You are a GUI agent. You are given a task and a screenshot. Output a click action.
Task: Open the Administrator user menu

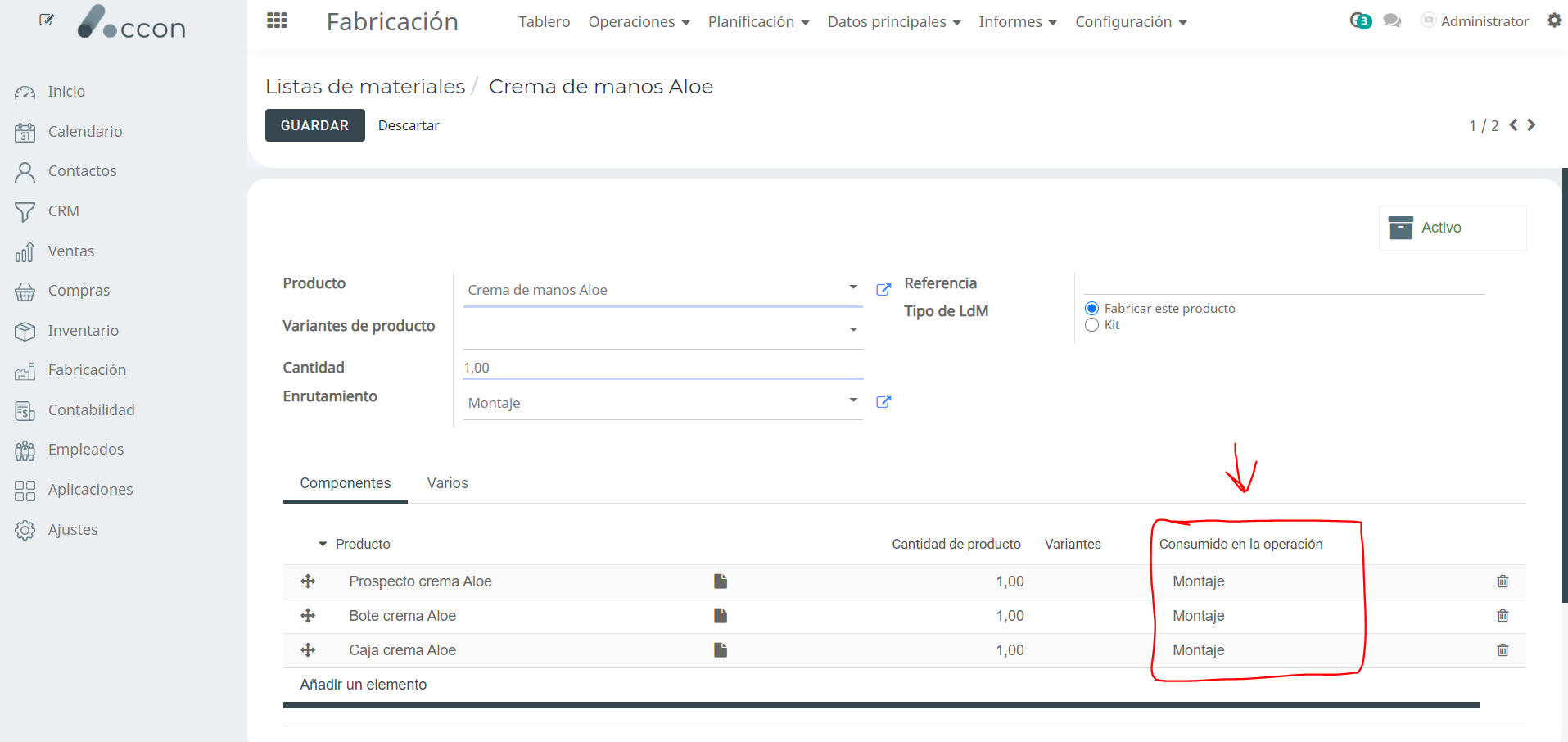pyautogui.click(x=1475, y=21)
